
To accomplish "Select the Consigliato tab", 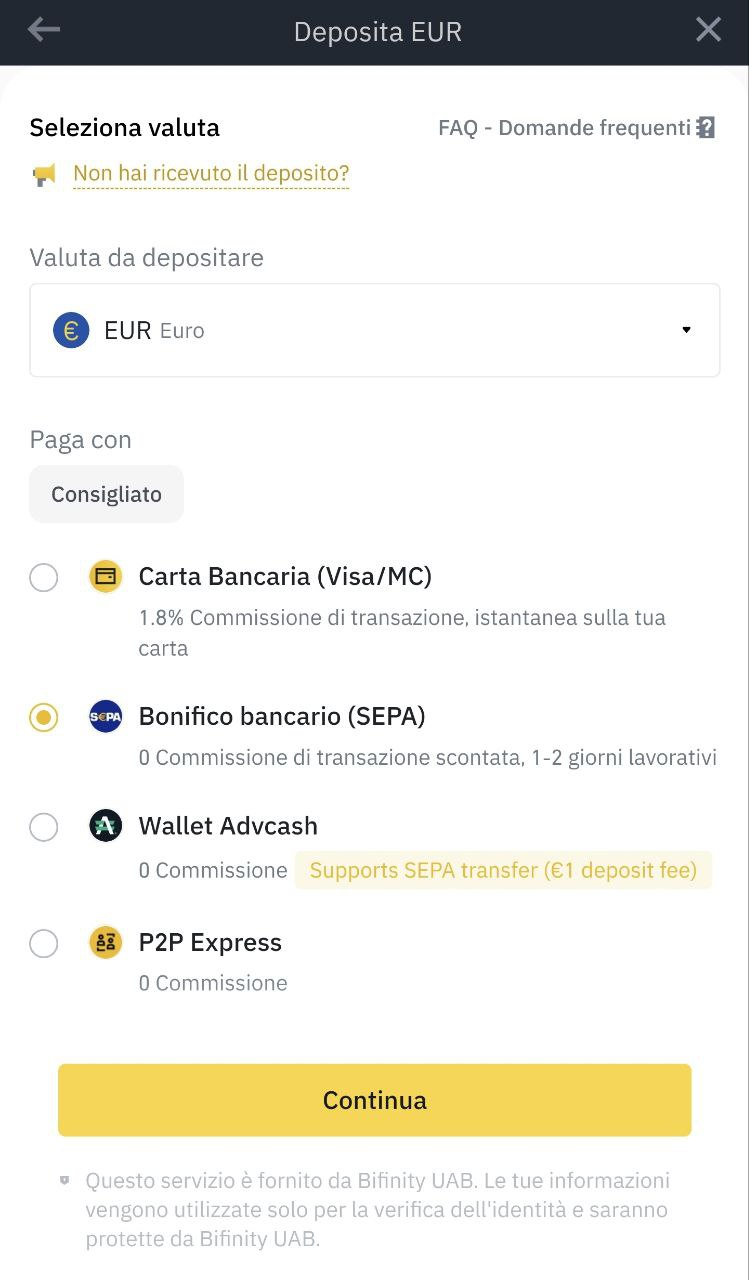I will [x=106, y=494].
